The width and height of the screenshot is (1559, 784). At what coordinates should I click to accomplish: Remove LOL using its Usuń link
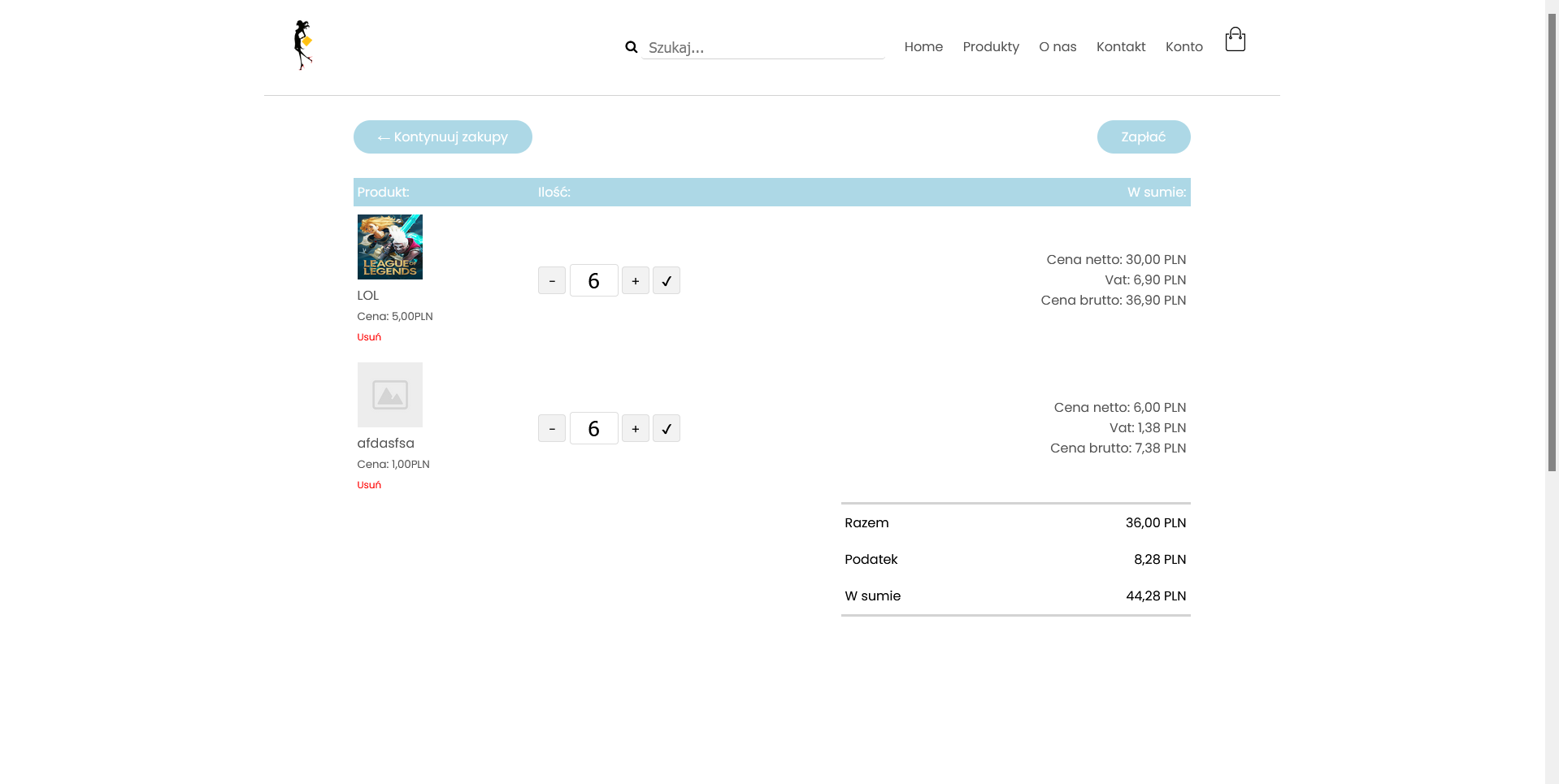[x=368, y=336]
